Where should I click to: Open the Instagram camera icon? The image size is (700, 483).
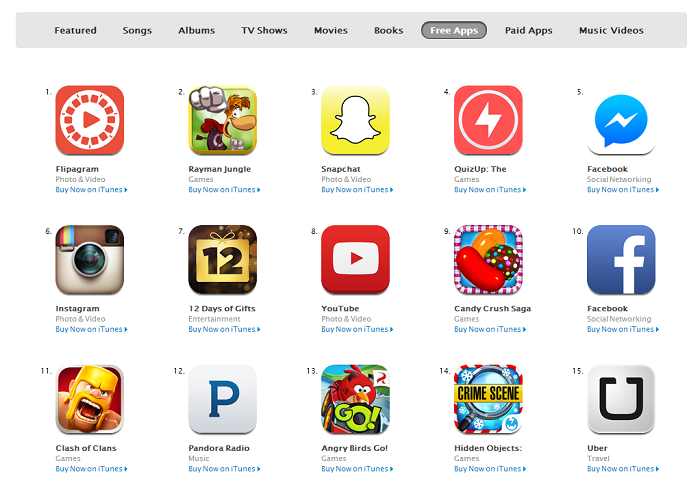pos(89,260)
